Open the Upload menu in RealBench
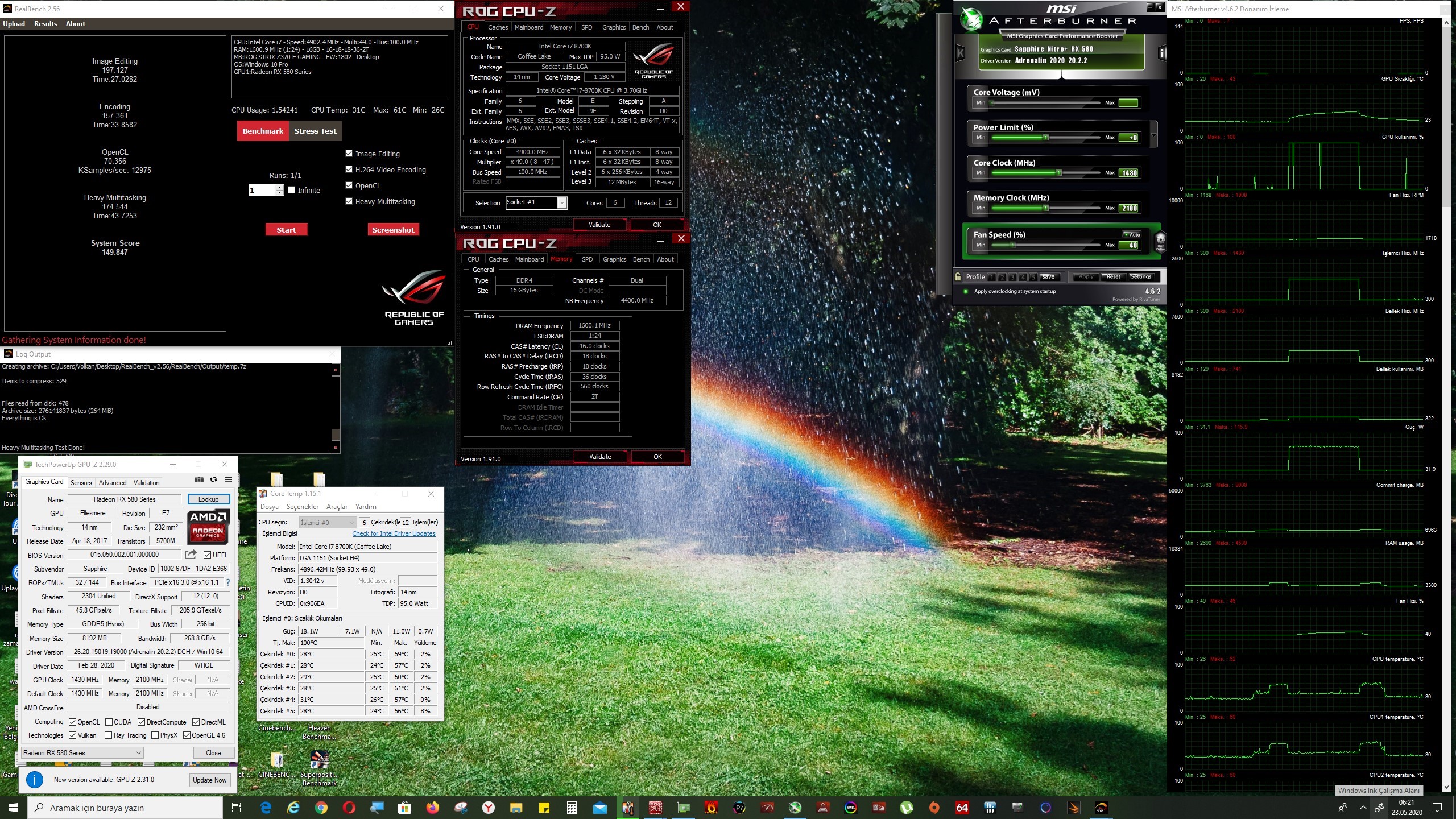This screenshot has width=1456, height=819. click(x=14, y=24)
